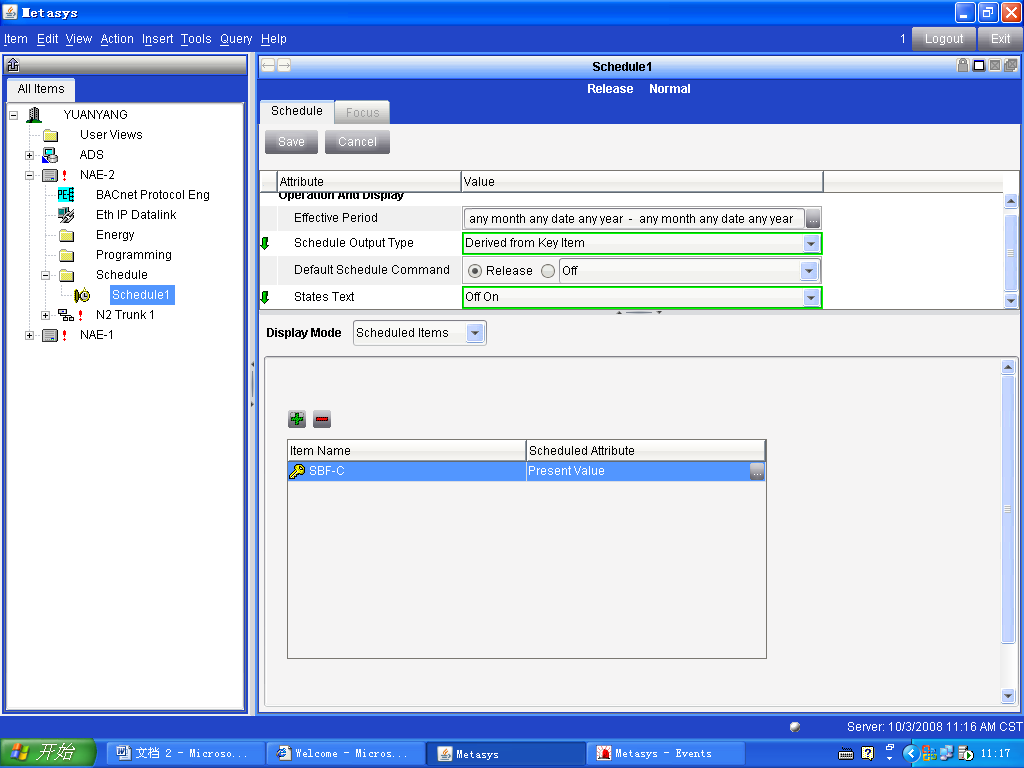Collapse the NAE-2 tree node

[30, 175]
